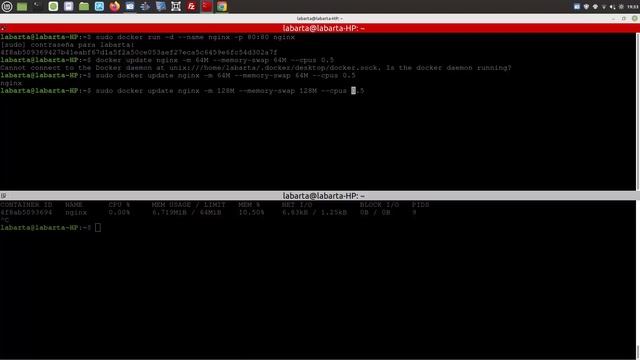Click the bottom pane shell prompt cursor
The height and width of the screenshot is (360, 640).
[98, 227]
